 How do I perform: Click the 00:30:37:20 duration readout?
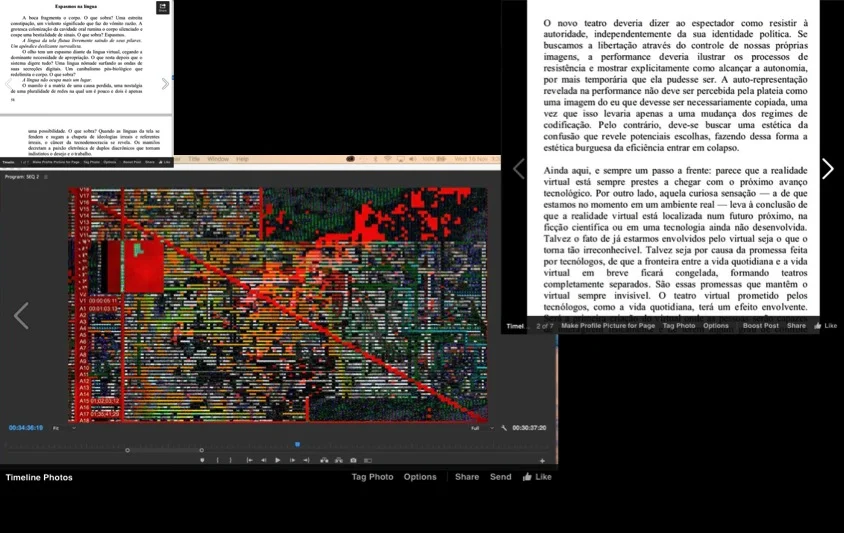pyautogui.click(x=529, y=428)
